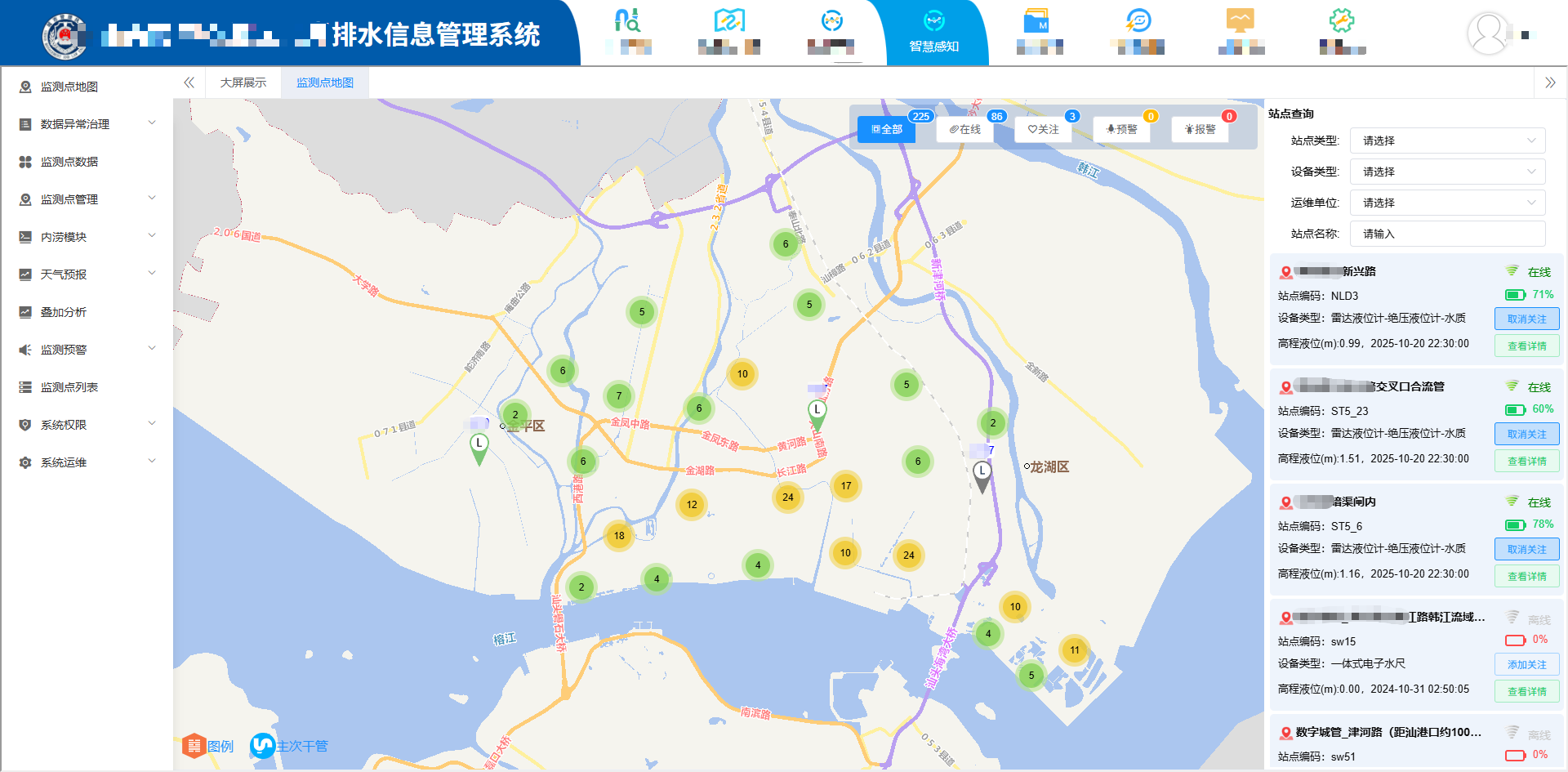Switch to the 监测点地图 tab
Image resolution: width=1568 pixels, height=772 pixels.
click(325, 83)
